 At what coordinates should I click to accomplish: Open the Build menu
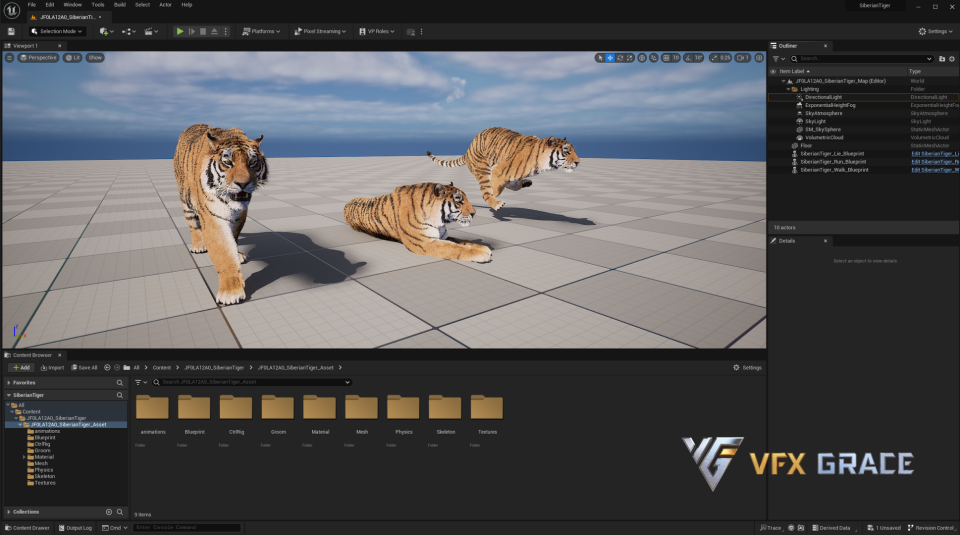click(x=120, y=4)
